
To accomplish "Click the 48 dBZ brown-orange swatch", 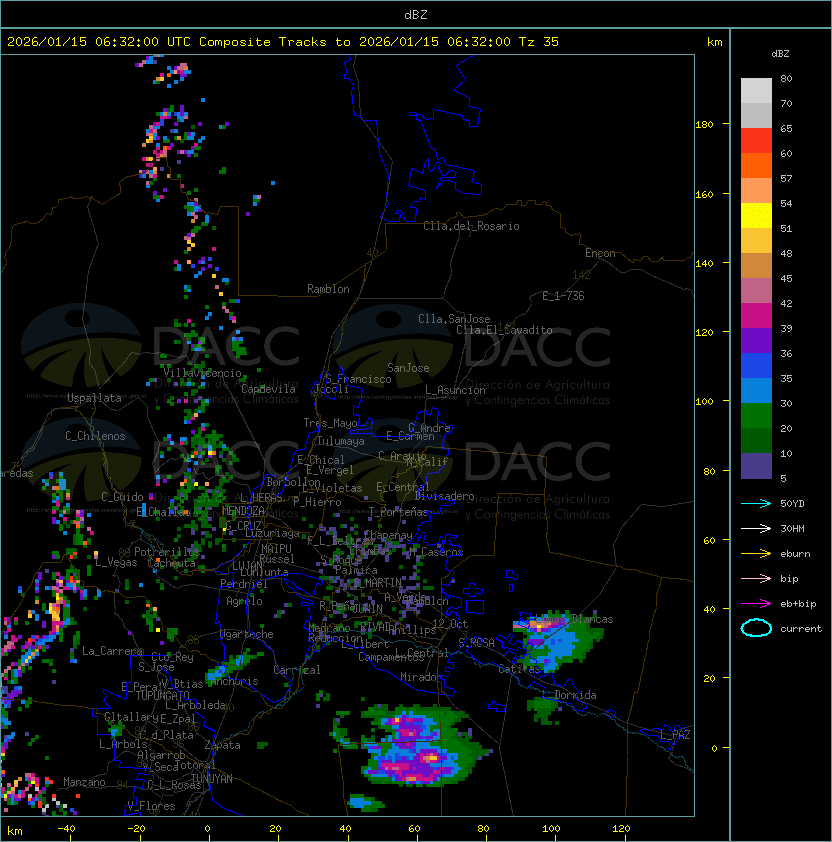I will (756, 265).
